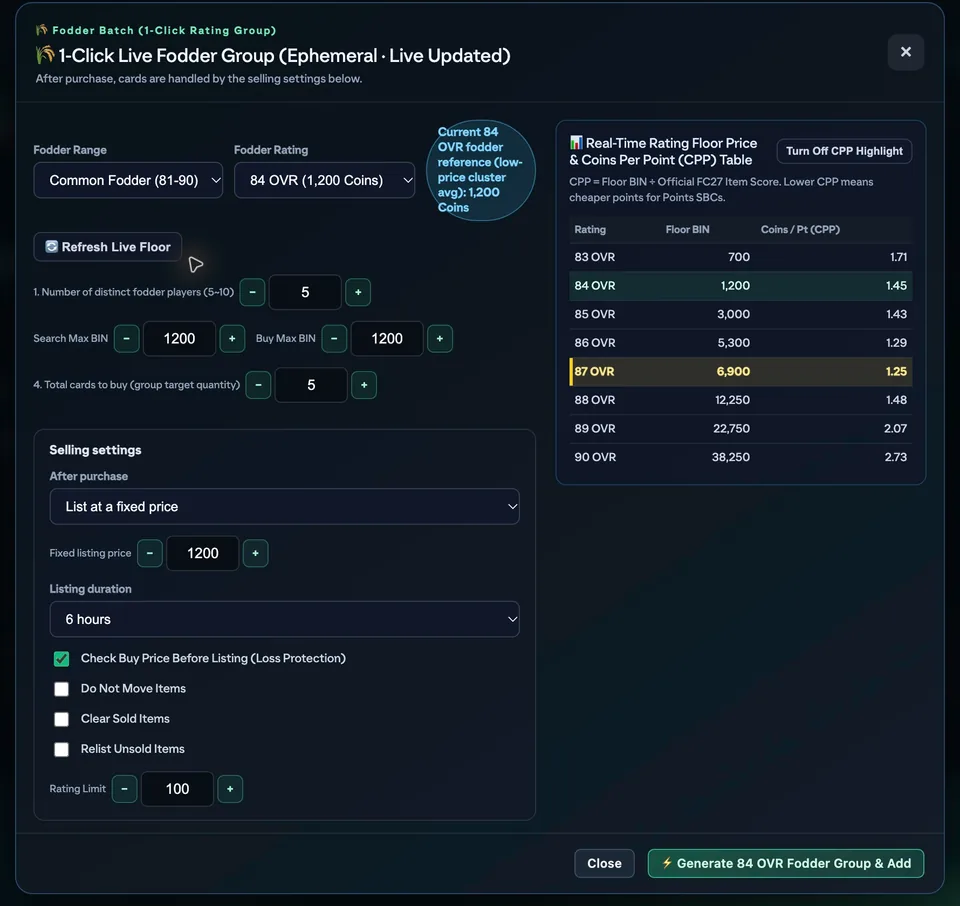Open the Fodder Range dropdown

pyautogui.click(x=128, y=180)
